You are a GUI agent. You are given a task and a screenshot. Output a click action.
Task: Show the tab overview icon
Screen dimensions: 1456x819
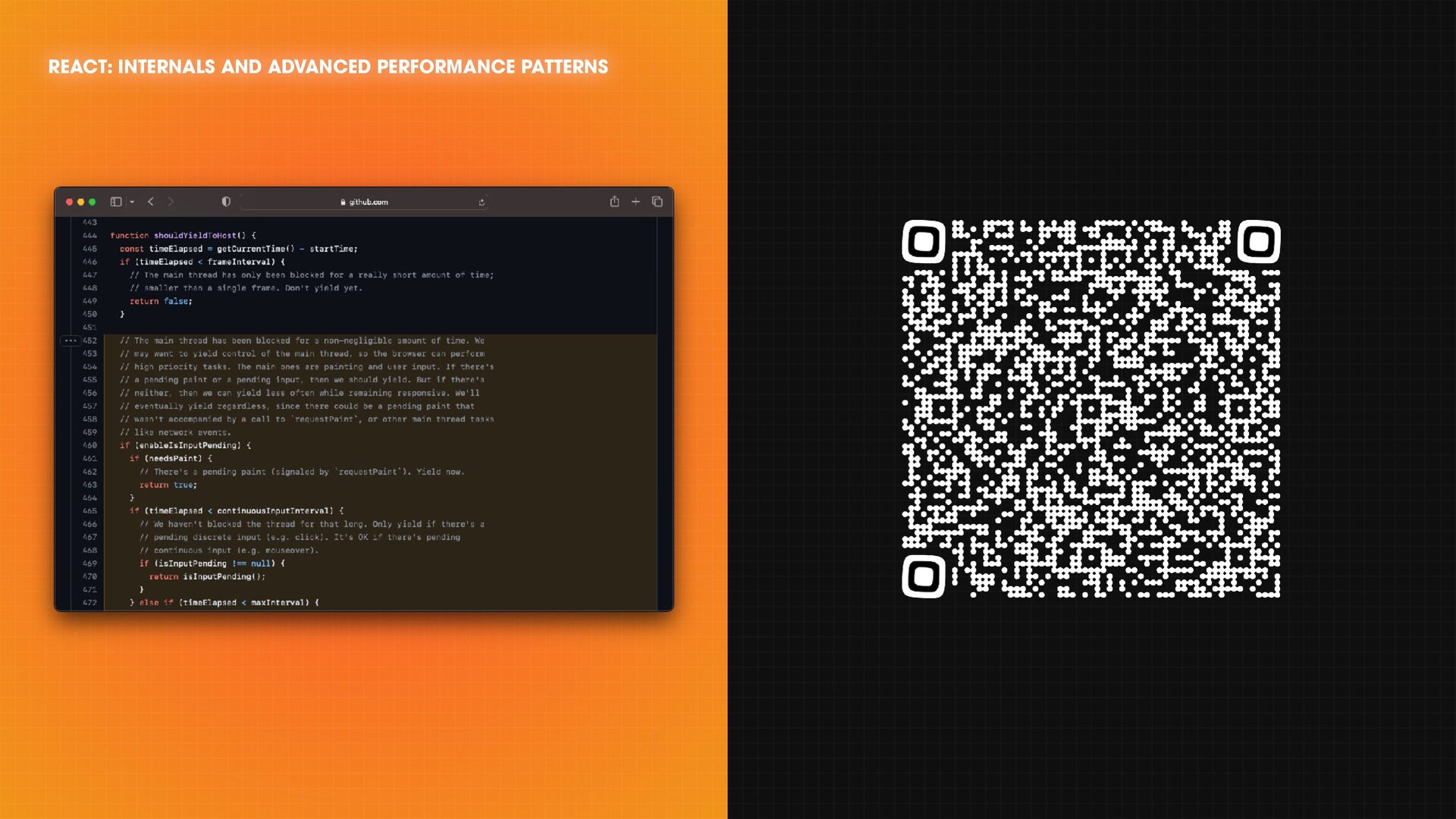click(x=657, y=202)
